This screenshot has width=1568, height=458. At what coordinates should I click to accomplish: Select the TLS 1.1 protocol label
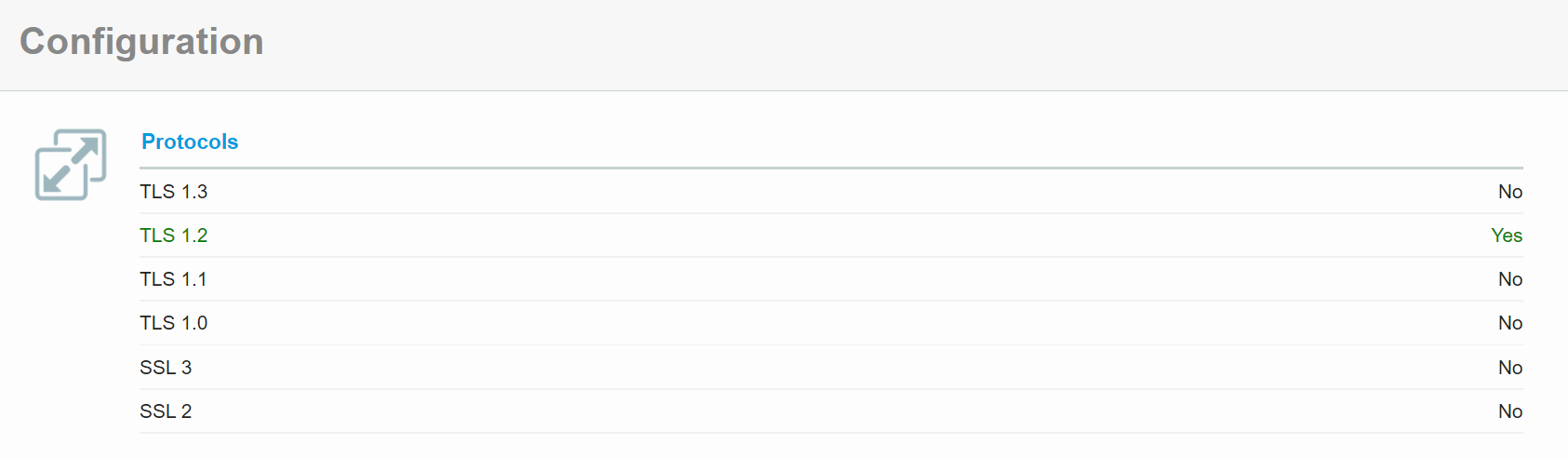tap(174, 279)
